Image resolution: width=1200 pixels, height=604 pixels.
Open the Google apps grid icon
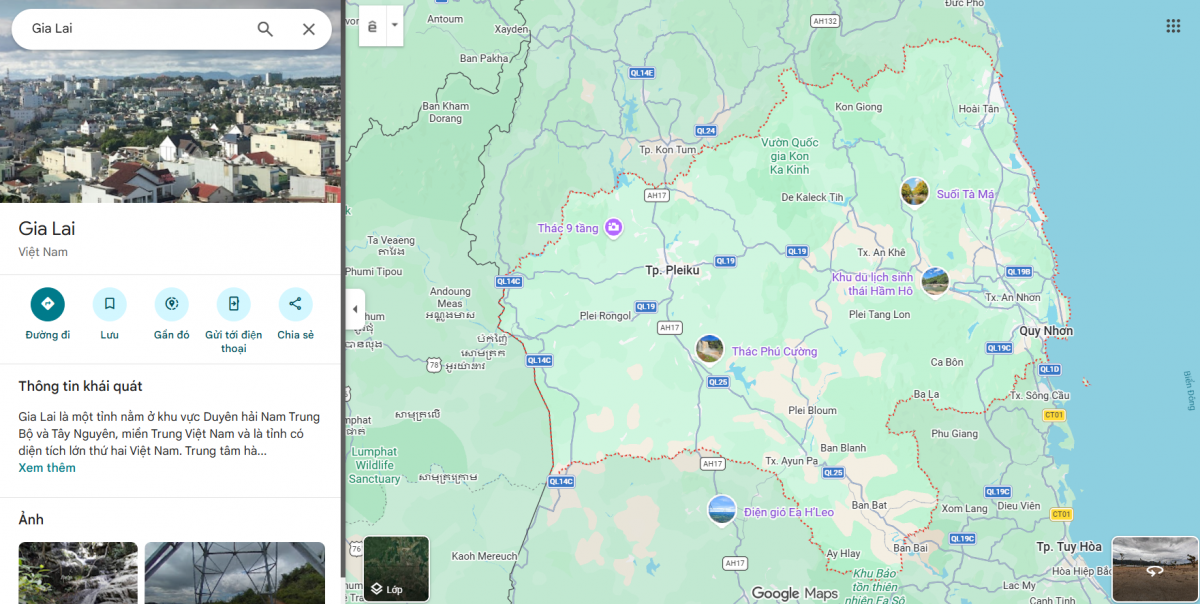[x=1173, y=25]
